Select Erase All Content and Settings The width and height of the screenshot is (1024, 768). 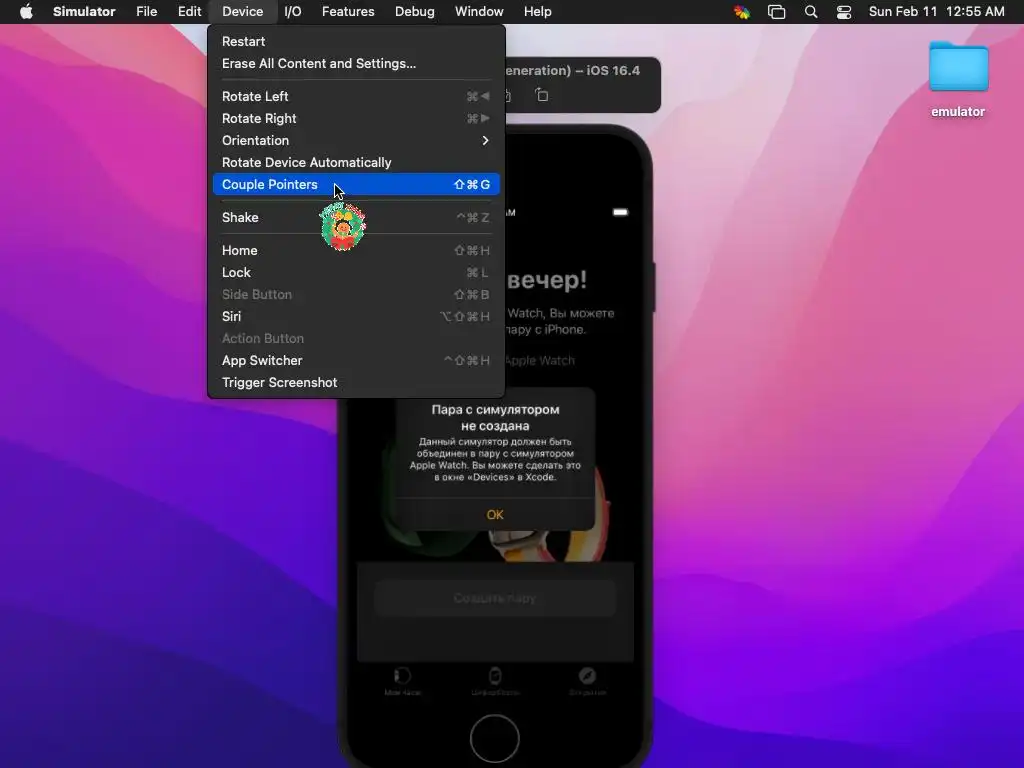(x=356, y=63)
